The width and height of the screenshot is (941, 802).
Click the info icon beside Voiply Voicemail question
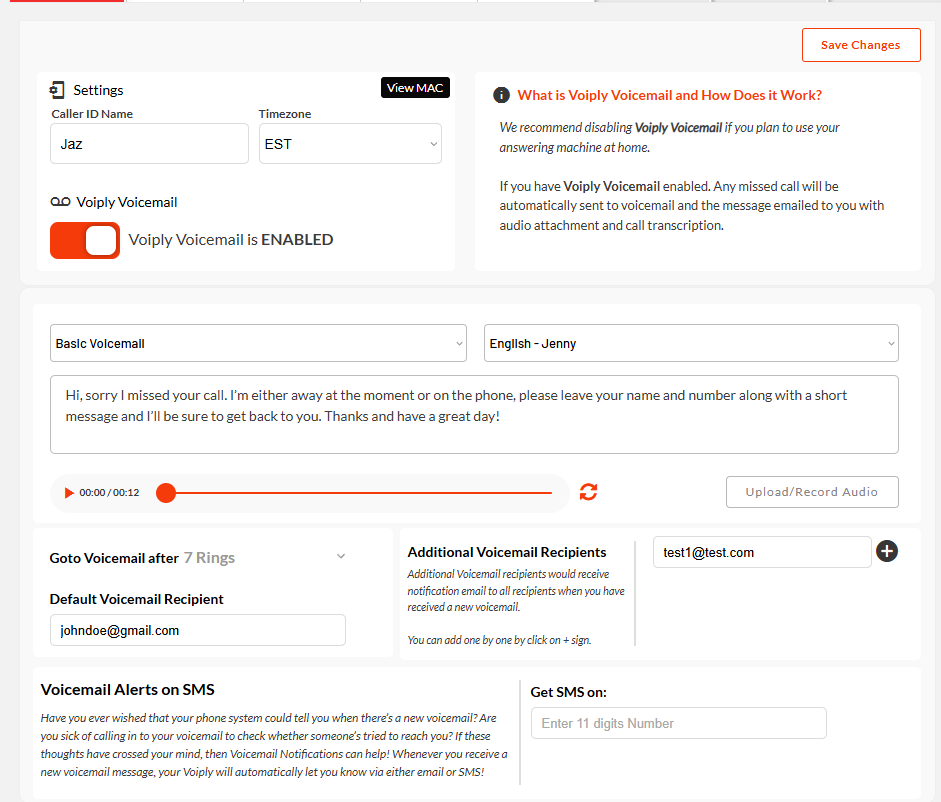pyautogui.click(x=501, y=95)
